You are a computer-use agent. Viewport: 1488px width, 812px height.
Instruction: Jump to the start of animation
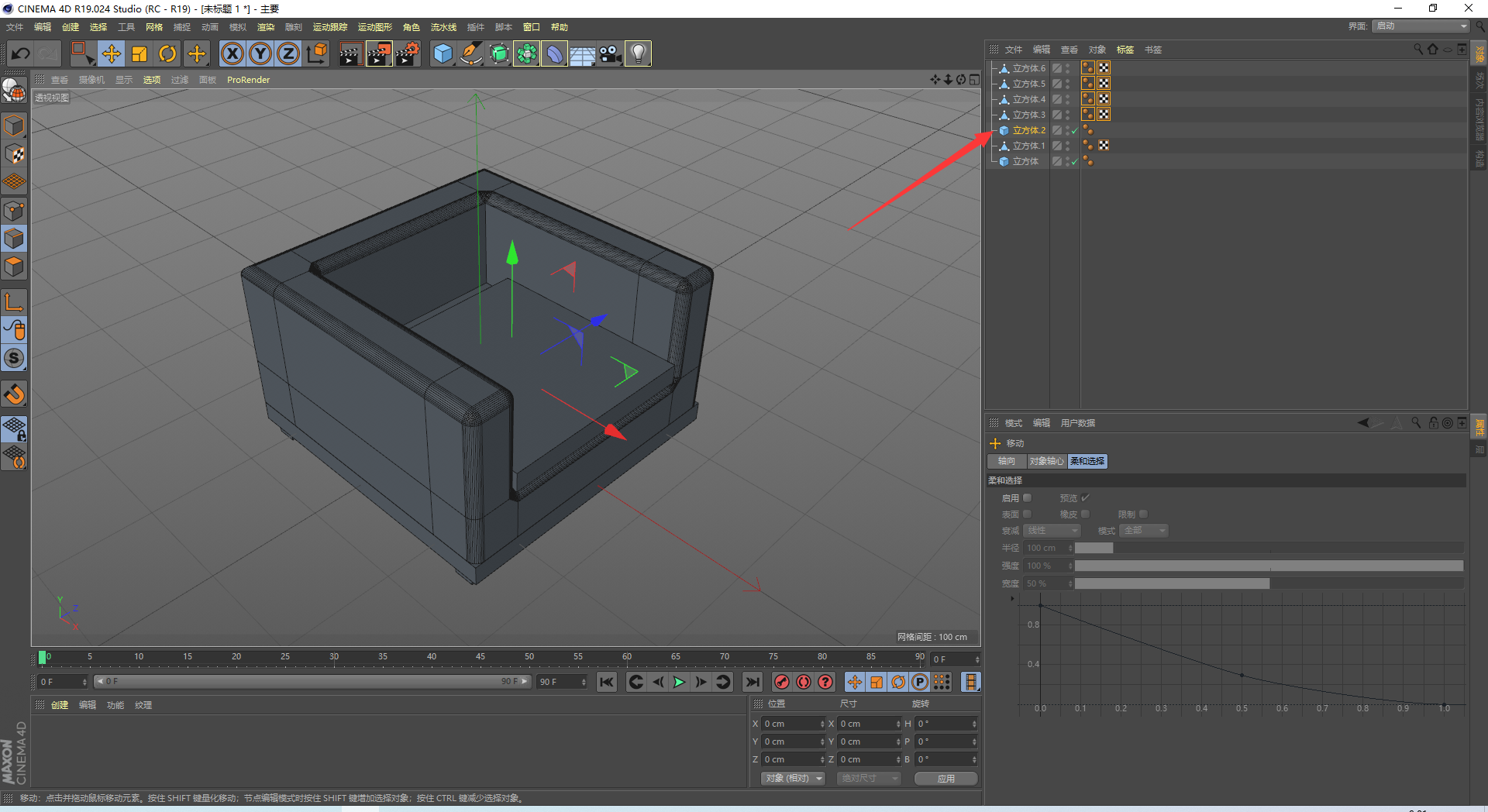[607, 682]
